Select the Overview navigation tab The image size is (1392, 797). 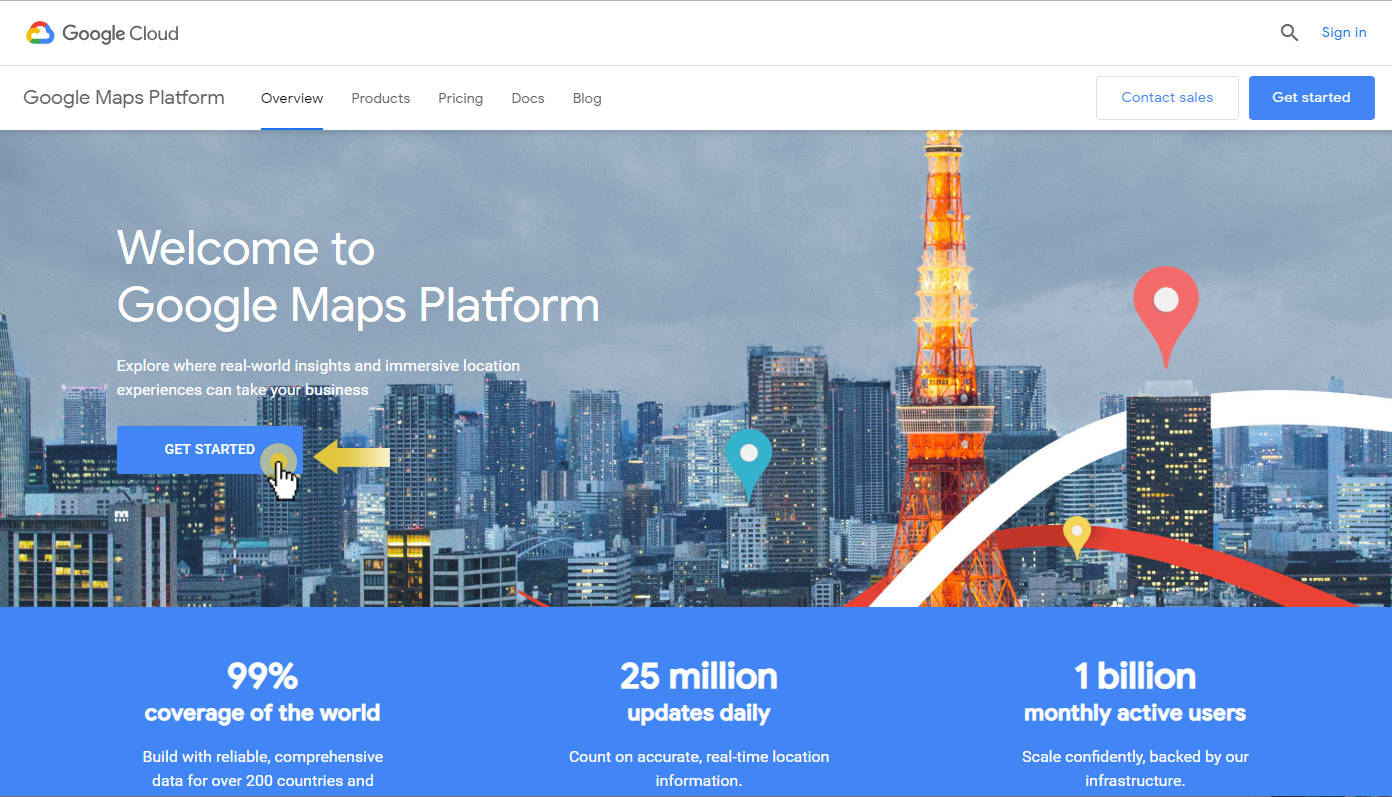[291, 97]
